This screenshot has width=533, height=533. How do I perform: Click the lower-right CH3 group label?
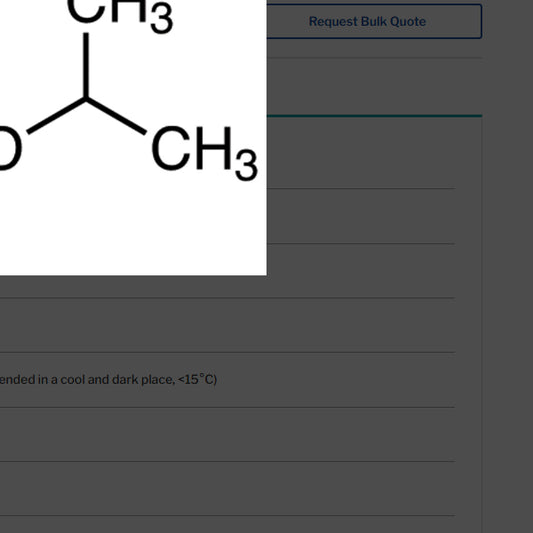(x=205, y=153)
